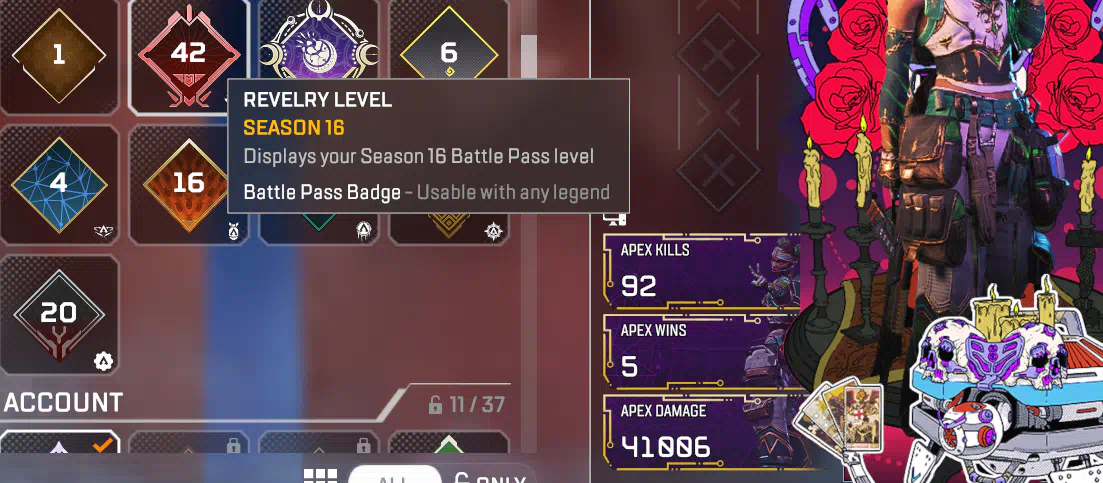Click the grid view icon
Viewport: 1103px width, 483px height.
[x=320, y=475]
